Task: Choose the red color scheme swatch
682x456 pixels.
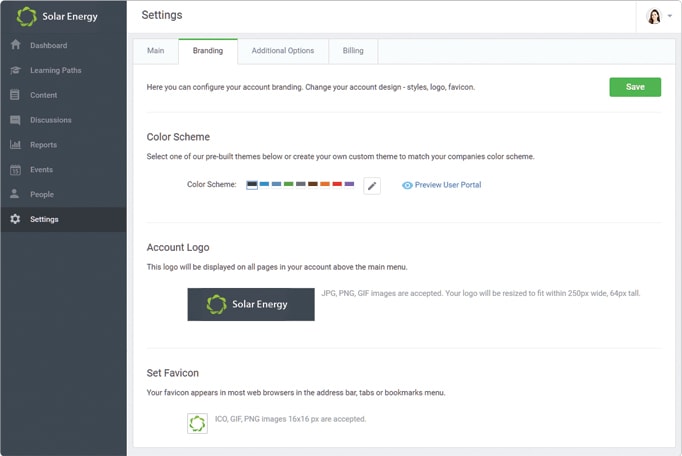Action: (337, 184)
